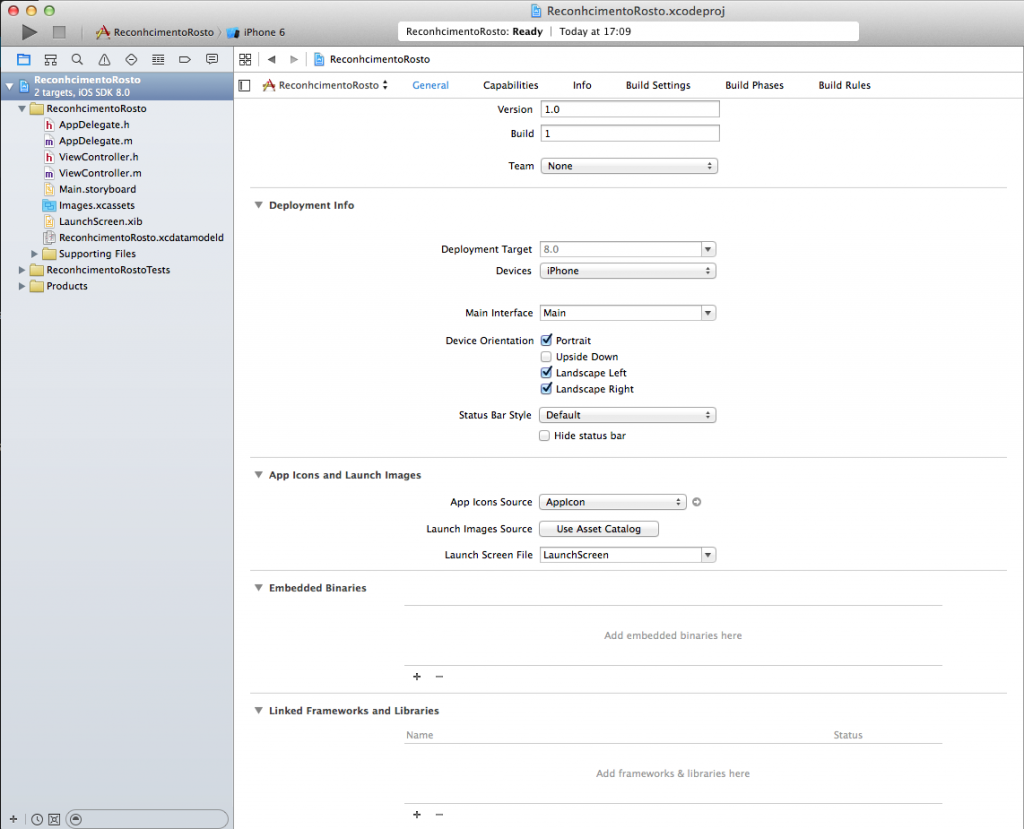Go back with the left arrow
The width and height of the screenshot is (1024, 829).
tap(271, 59)
